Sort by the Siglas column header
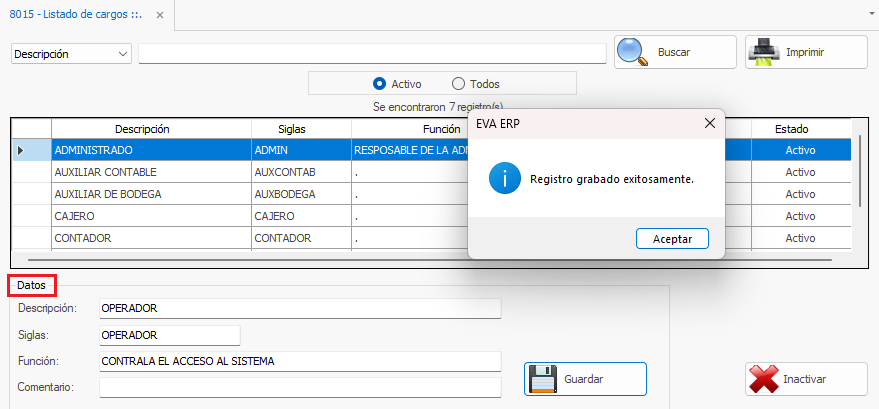The width and height of the screenshot is (879, 409). (x=292, y=129)
